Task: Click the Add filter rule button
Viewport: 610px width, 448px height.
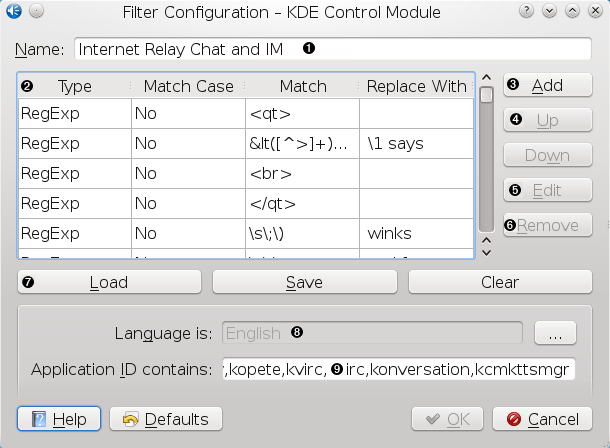Action: (x=548, y=86)
